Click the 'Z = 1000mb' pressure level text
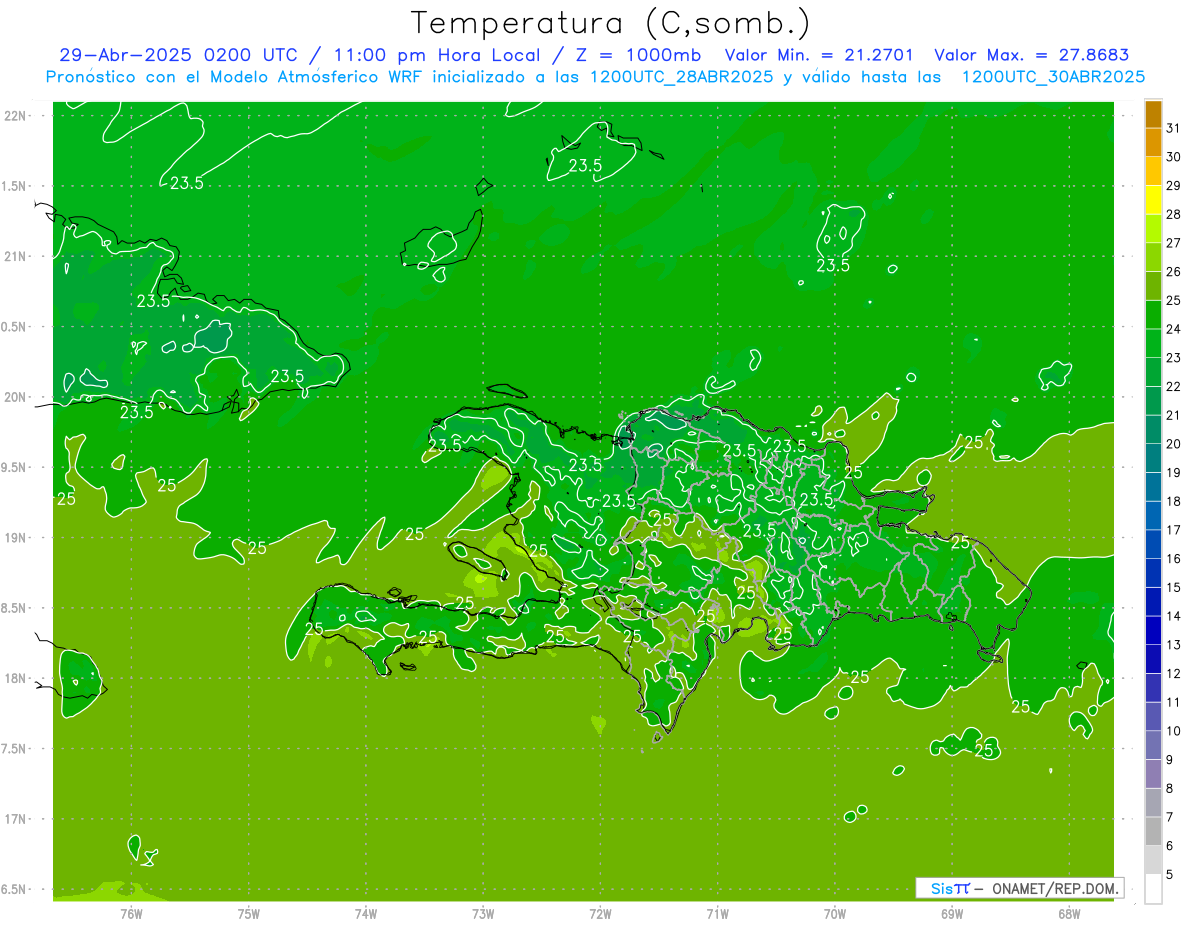The image size is (1200, 927). click(636, 55)
